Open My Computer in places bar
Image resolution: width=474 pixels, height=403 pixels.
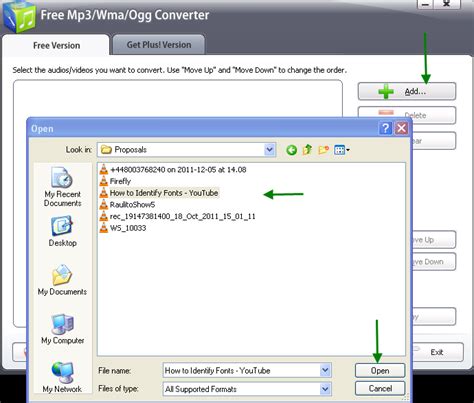62,329
